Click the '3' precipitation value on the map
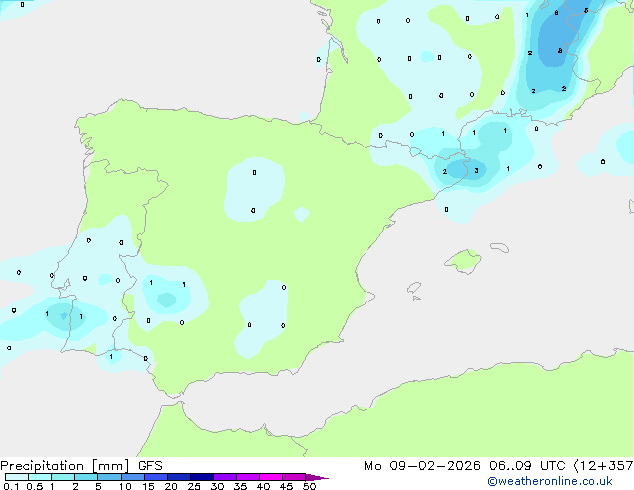The image size is (634, 490). point(476,171)
